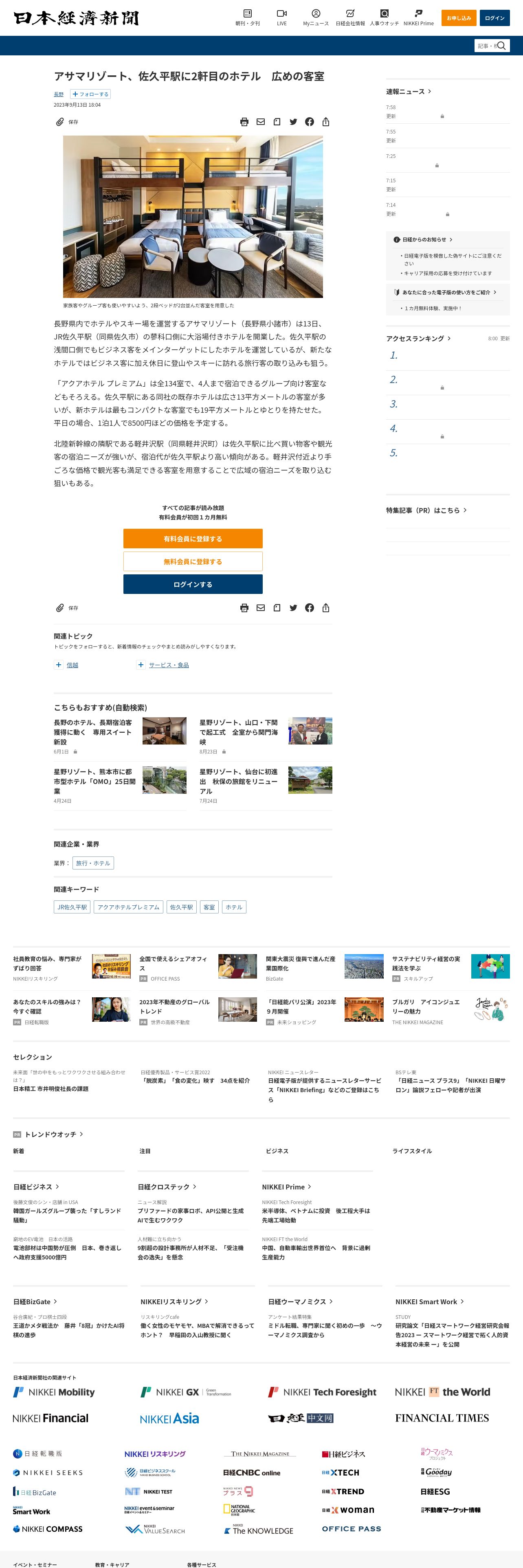Screen dimensions: 523x1568
Task: Click the アクアホテルプレミアム keyword tag
Action: point(128,907)
